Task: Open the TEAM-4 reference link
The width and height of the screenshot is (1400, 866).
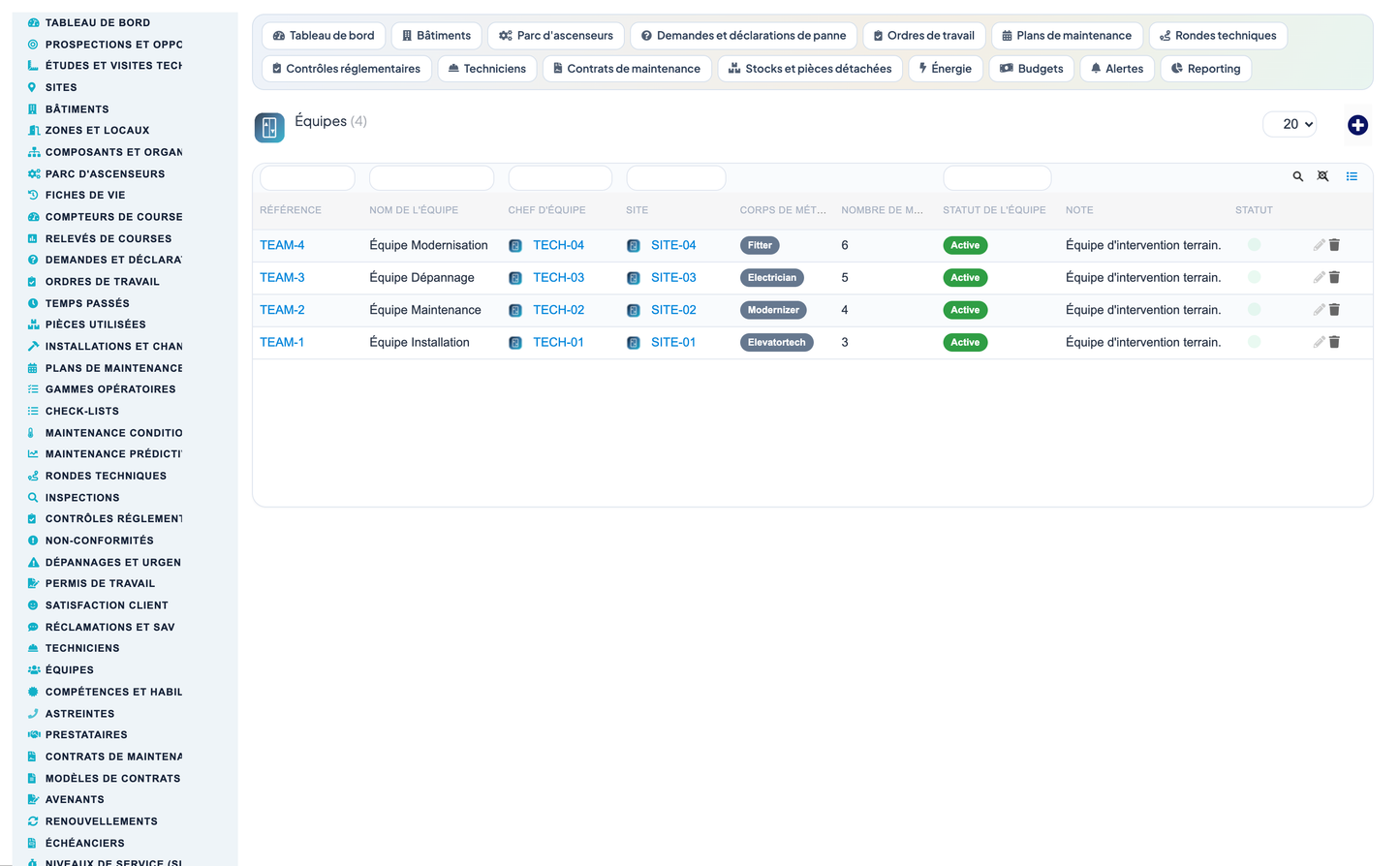Action: click(x=282, y=245)
